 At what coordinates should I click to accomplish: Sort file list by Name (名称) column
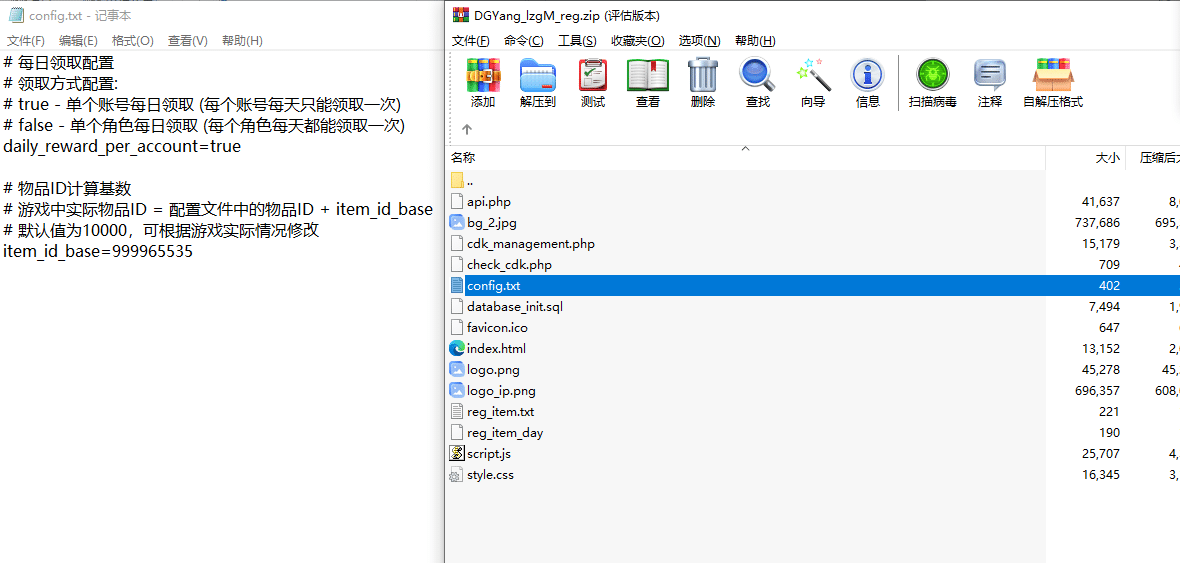(x=463, y=158)
